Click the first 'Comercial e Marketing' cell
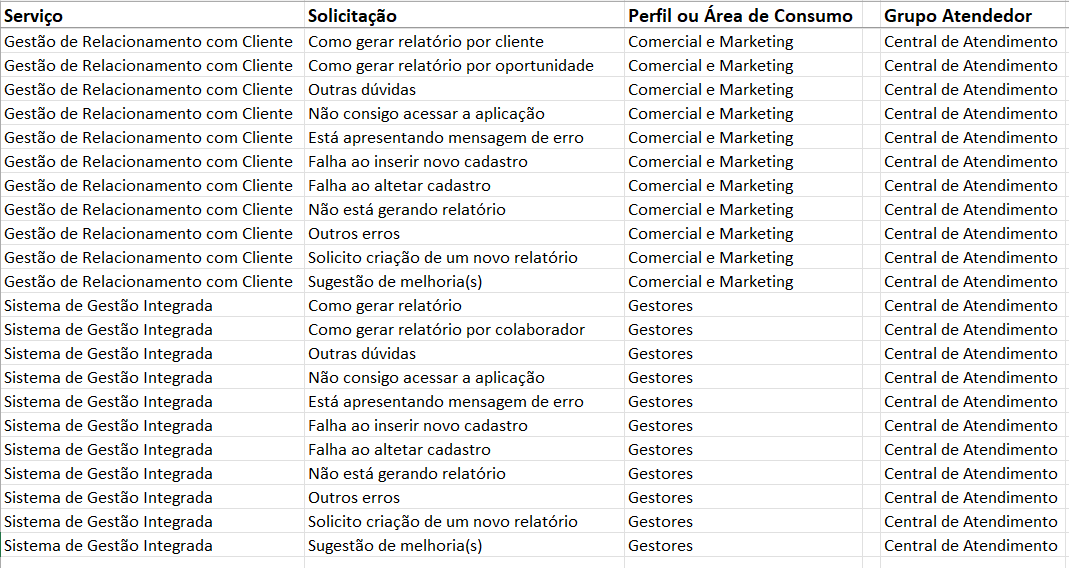This screenshot has height=568, width=1069. click(x=710, y=42)
